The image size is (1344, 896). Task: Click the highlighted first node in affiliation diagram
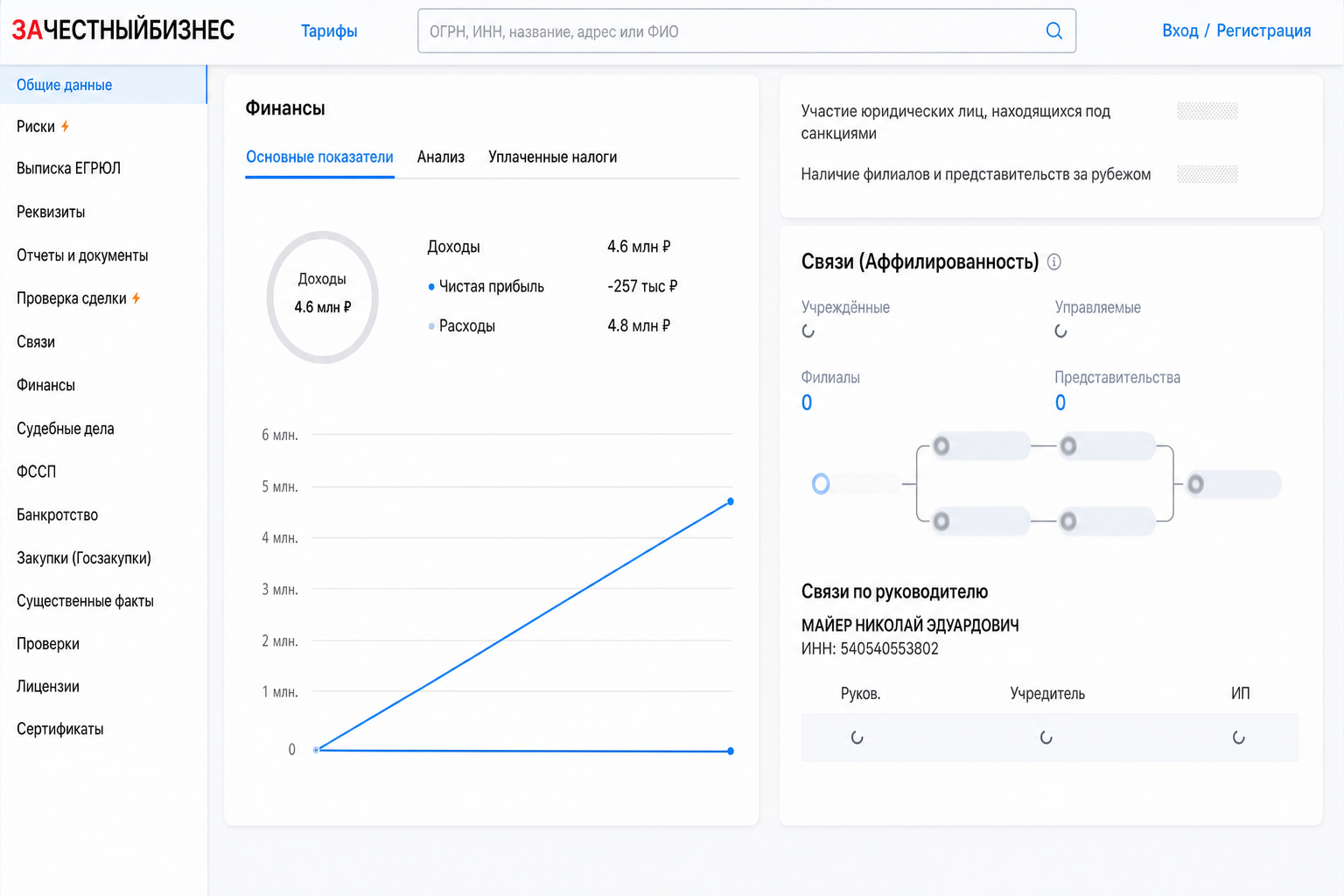click(821, 483)
